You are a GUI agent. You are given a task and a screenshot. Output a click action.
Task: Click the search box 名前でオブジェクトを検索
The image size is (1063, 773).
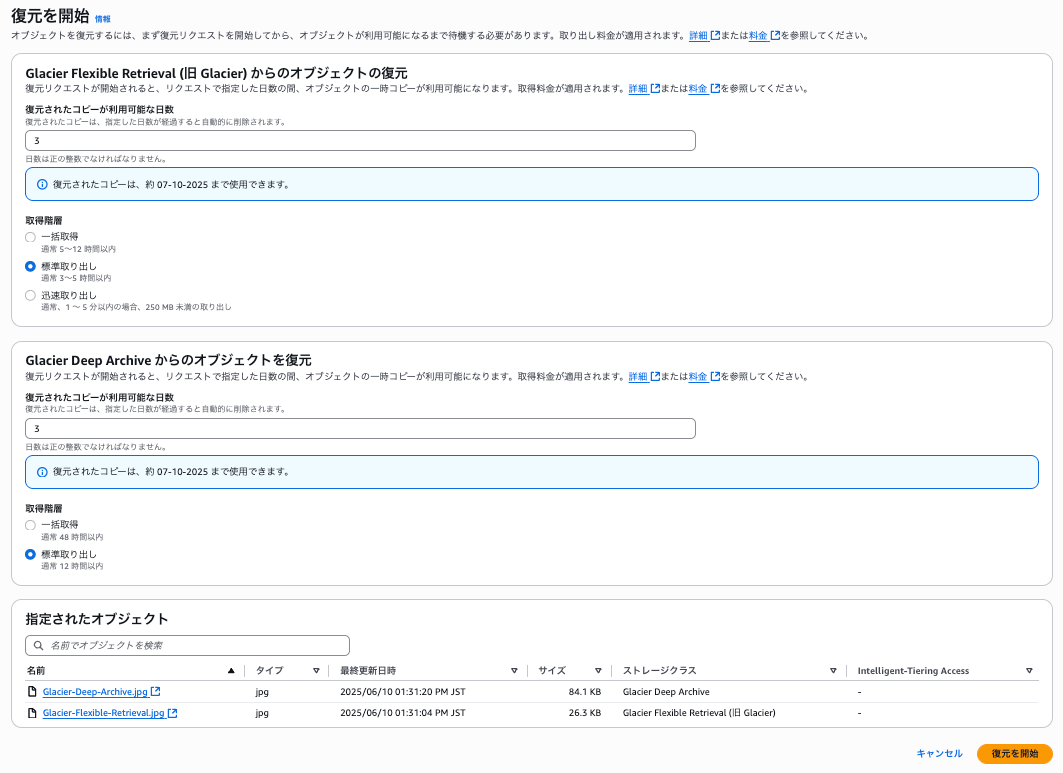coord(187,646)
